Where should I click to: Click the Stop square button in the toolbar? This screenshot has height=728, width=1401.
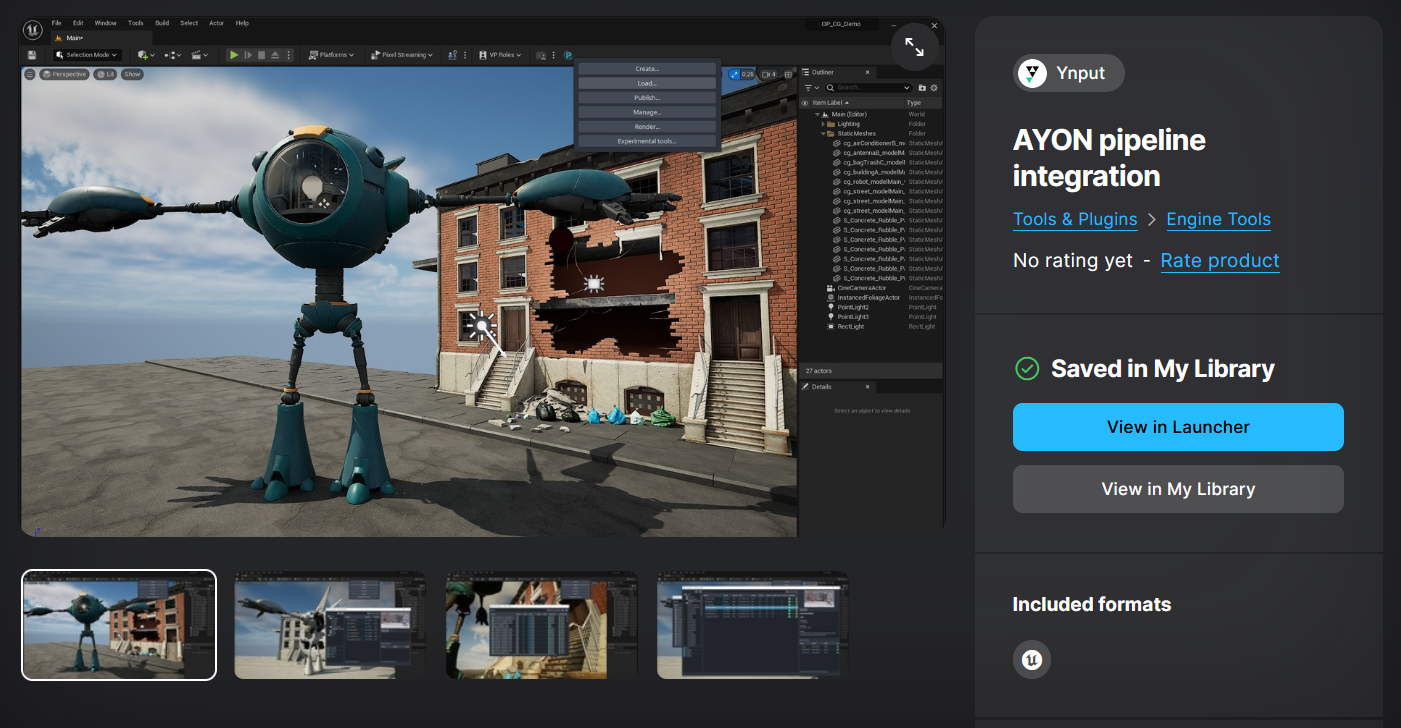click(x=262, y=55)
